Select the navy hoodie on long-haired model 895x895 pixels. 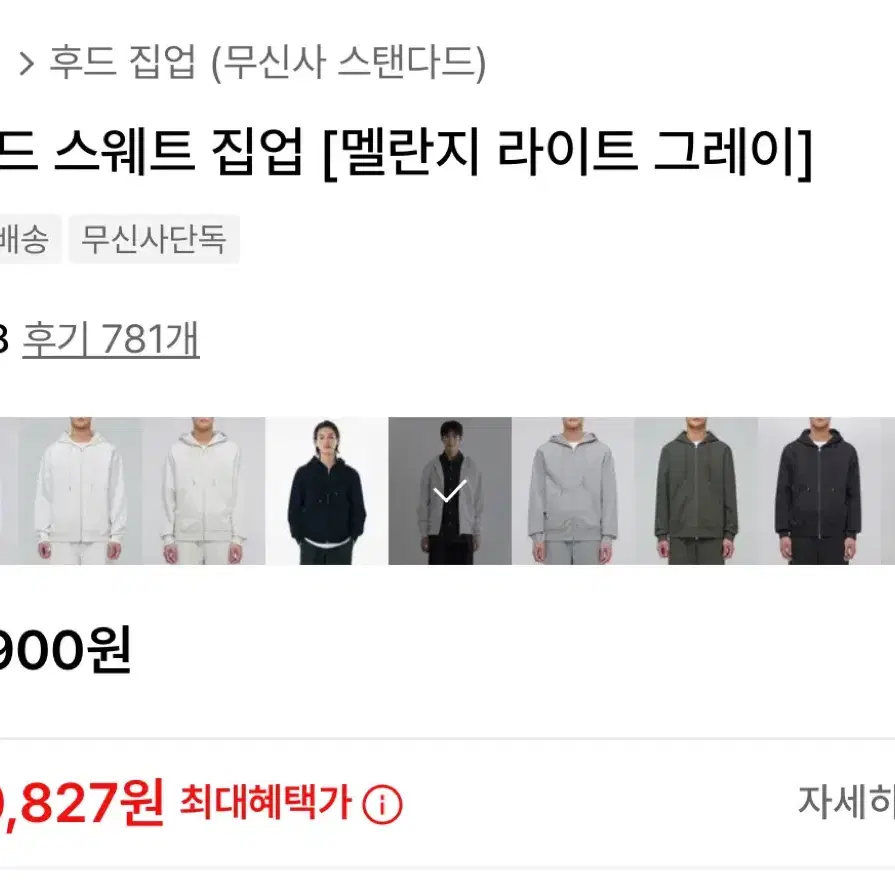pyautogui.click(x=327, y=491)
